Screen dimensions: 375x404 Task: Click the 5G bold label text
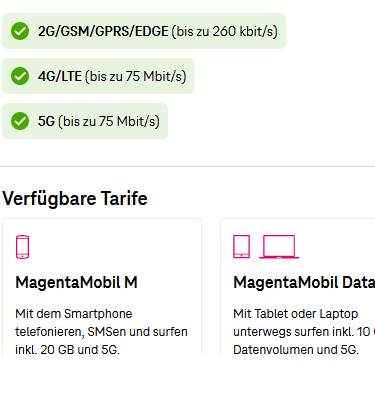click(46, 121)
